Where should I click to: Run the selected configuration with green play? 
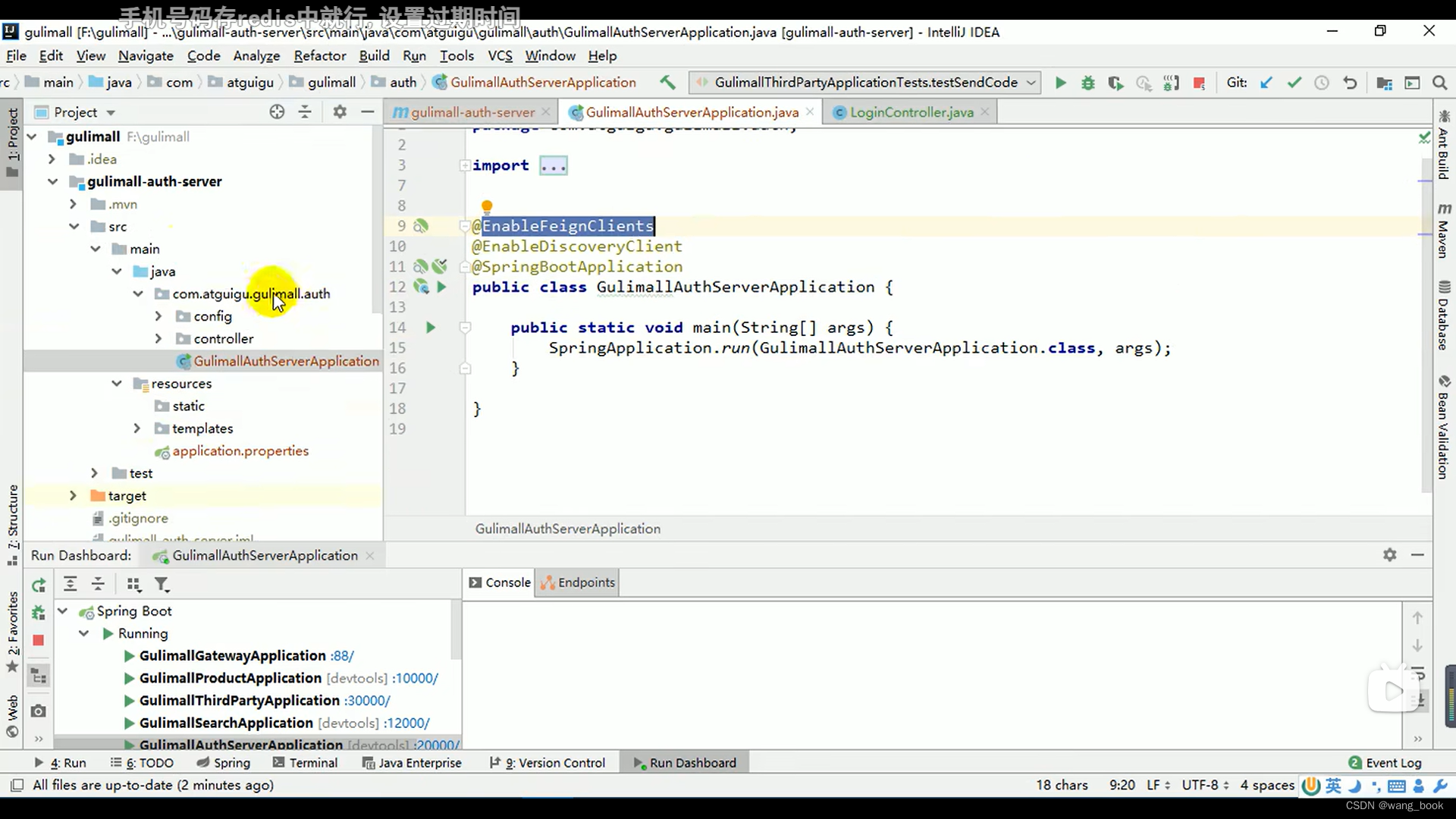[1061, 83]
